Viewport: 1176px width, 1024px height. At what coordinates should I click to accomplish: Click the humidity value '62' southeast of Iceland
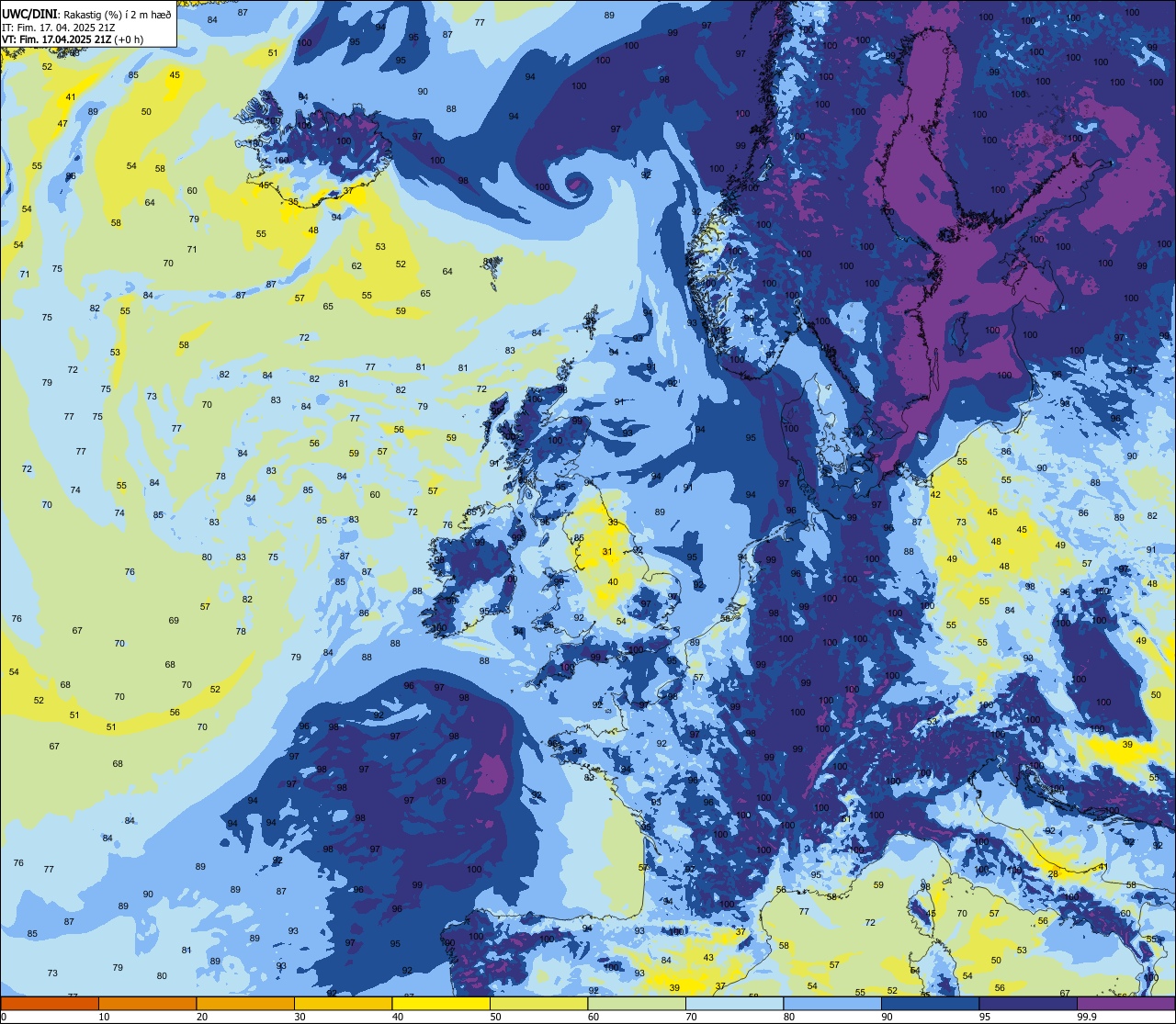click(x=356, y=266)
